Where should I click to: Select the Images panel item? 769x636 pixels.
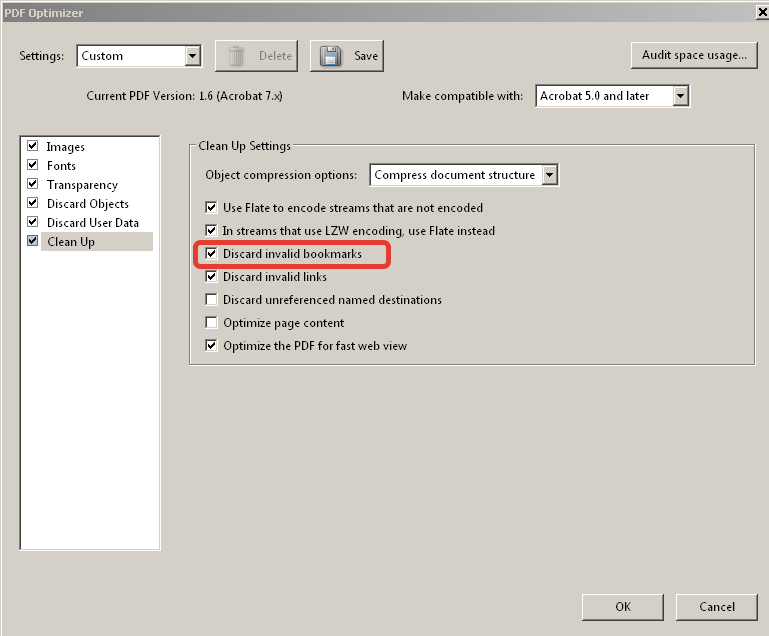click(65, 147)
